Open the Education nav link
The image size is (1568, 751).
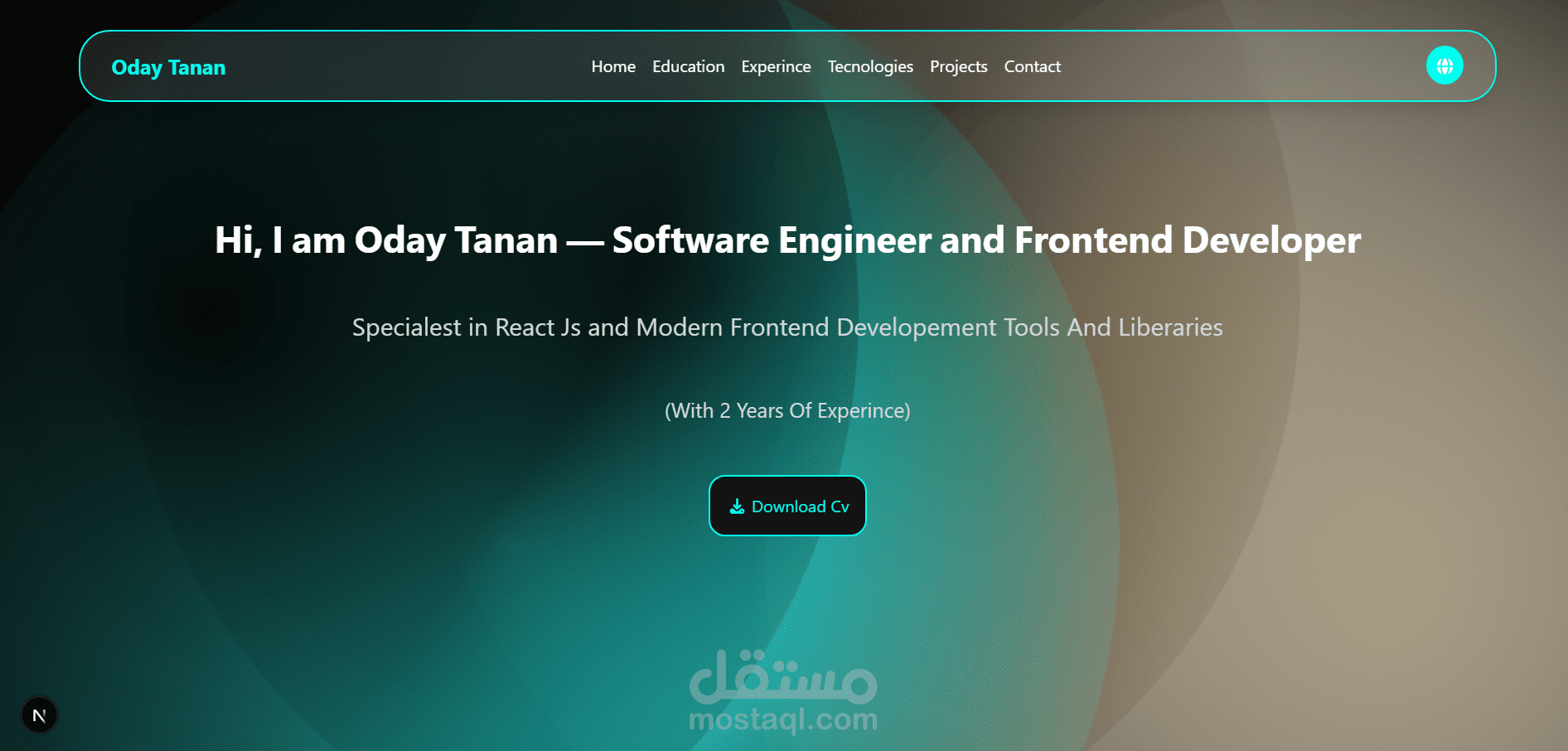[x=689, y=66]
